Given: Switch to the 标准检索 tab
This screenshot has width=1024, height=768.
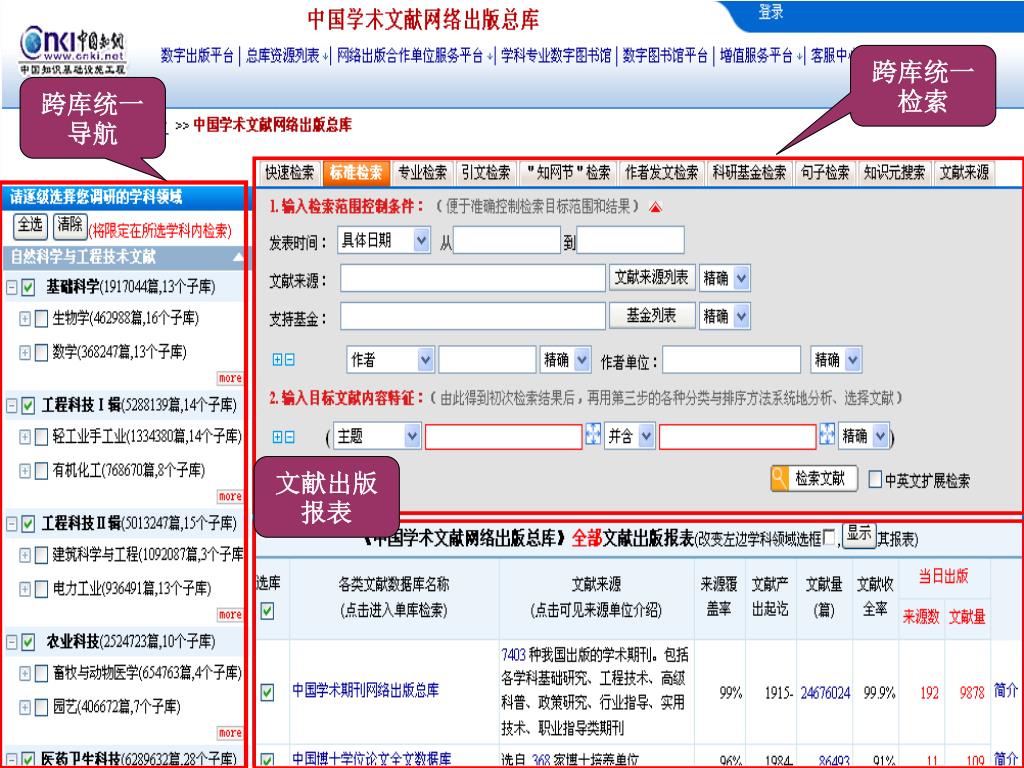Looking at the screenshot, I should point(356,173).
